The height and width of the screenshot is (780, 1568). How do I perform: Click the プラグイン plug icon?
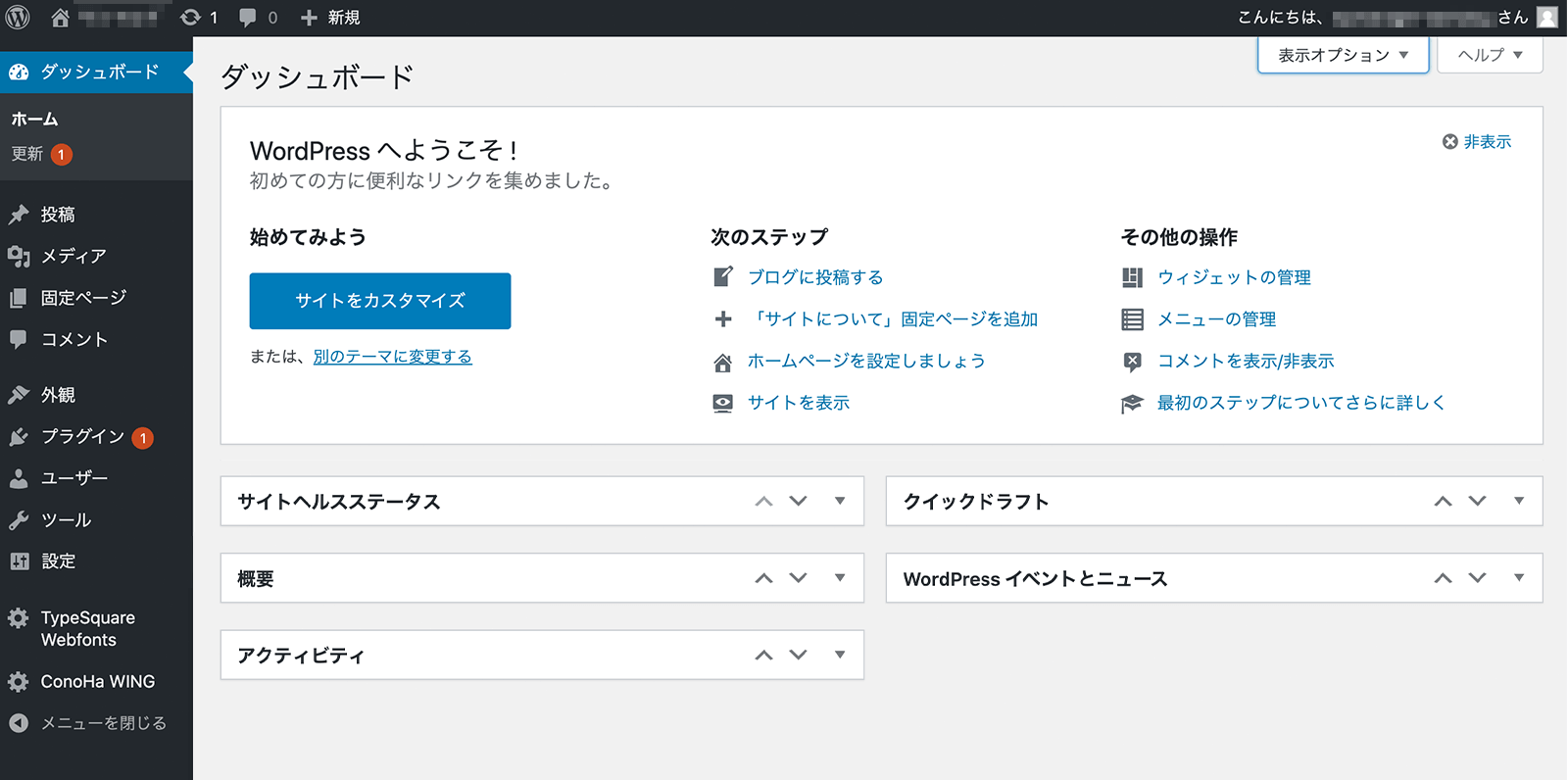click(x=19, y=437)
